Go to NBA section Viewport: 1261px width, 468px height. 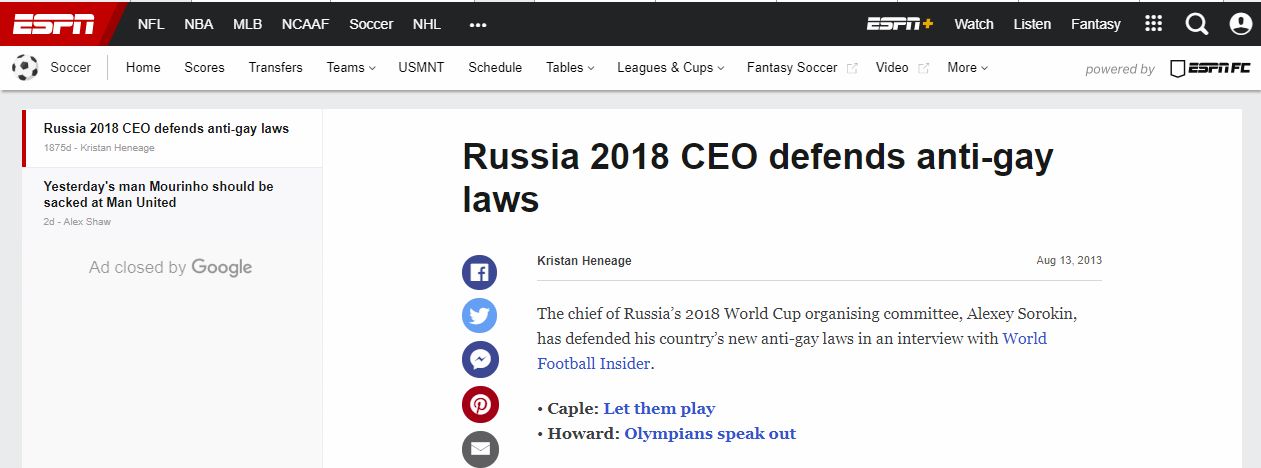(x=199, y=24)
